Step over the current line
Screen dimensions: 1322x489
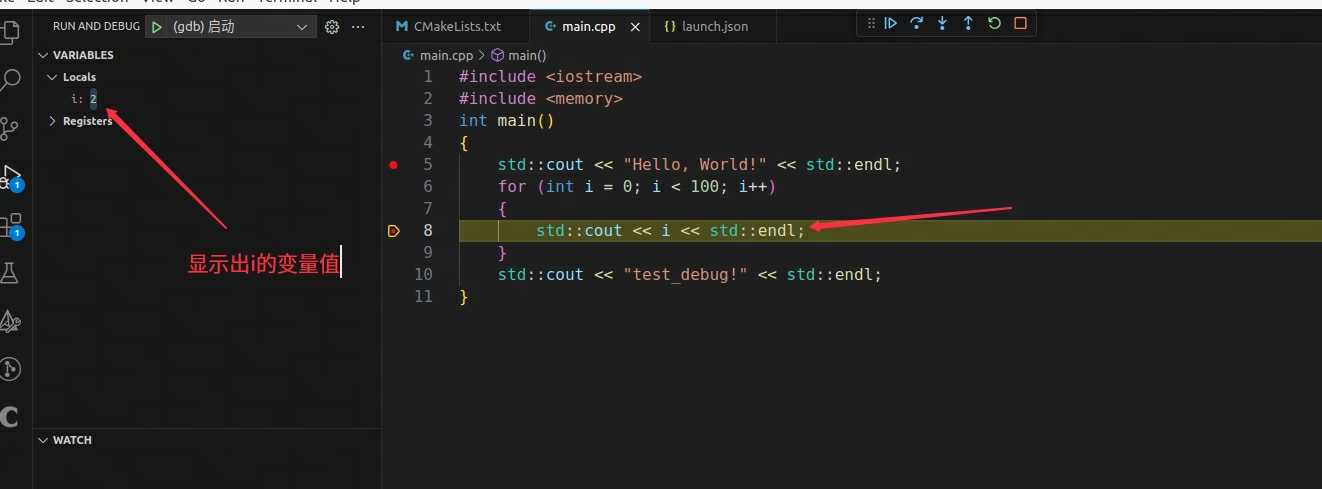916,23
